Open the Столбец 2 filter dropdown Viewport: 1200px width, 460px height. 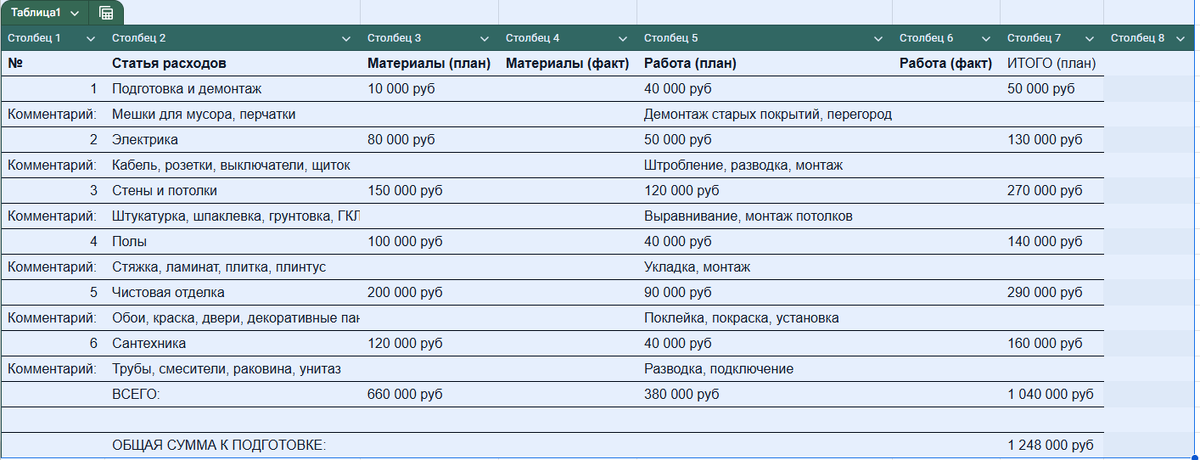tap(346, 39)
